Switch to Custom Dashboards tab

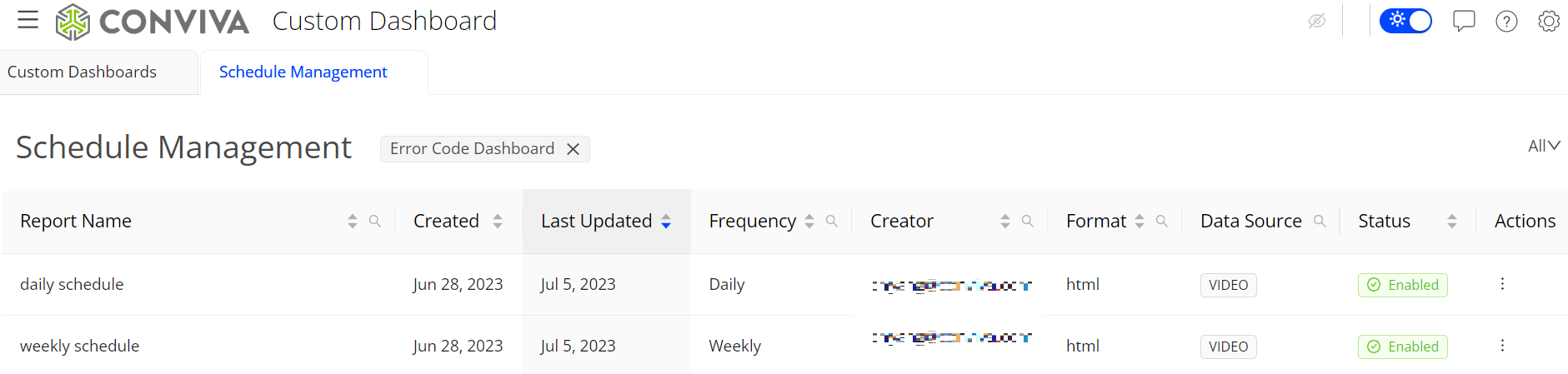click(82, 72)
